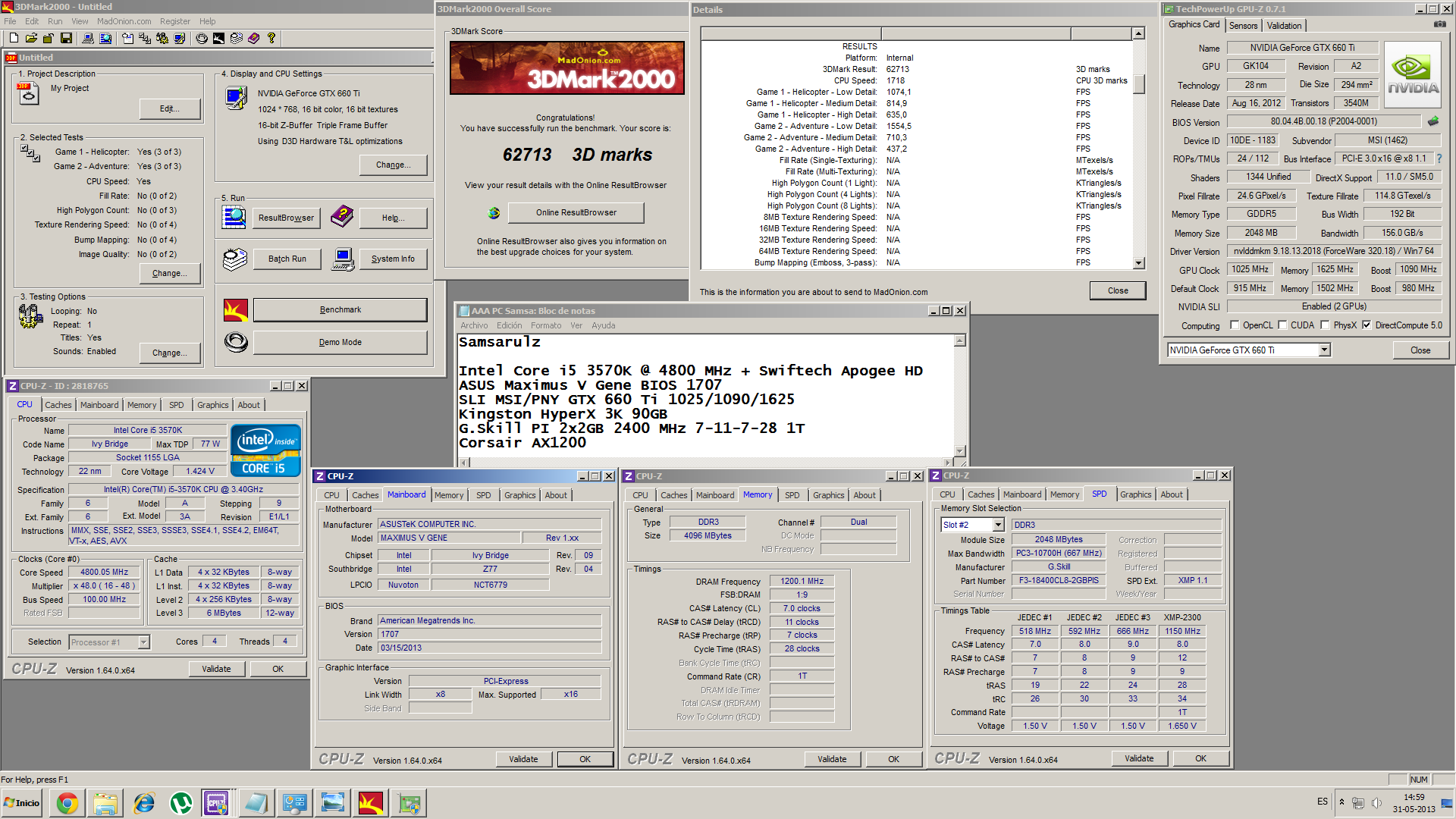This screenshot has height=819, width=1456.
Task: Click Open project folder icon in 3DMark toolbar
Action: 31,38
